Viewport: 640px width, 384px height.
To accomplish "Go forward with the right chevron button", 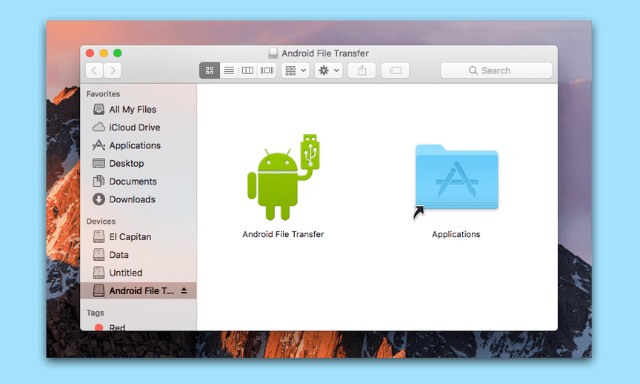I will click(113, 71).
